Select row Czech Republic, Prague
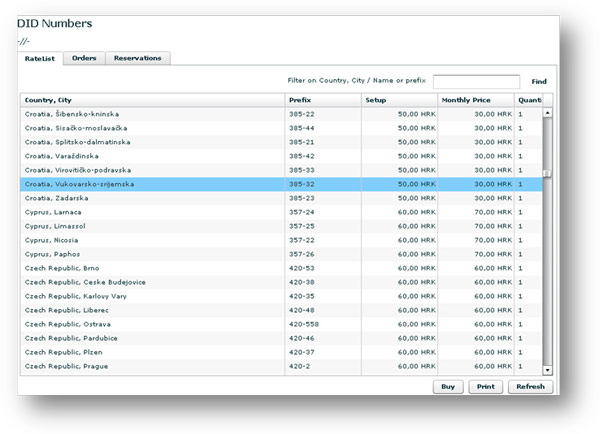 281,366
